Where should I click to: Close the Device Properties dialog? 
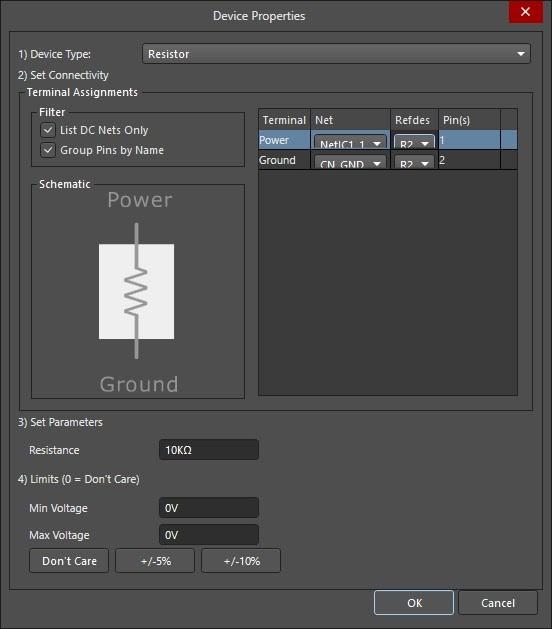coord(526,12)
